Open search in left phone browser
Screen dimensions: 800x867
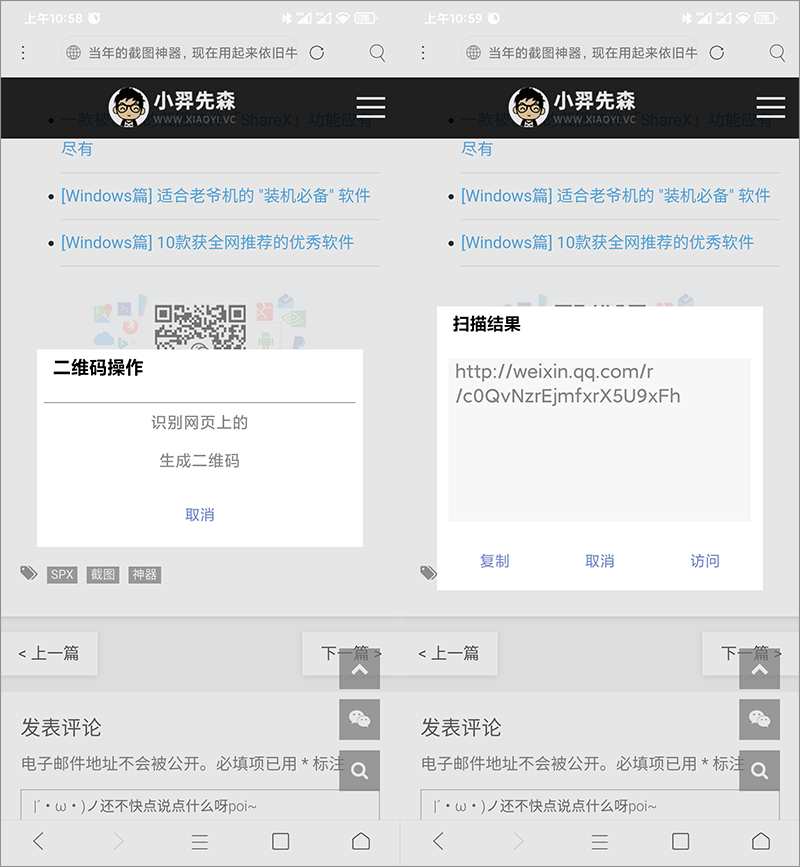point(378,53)
